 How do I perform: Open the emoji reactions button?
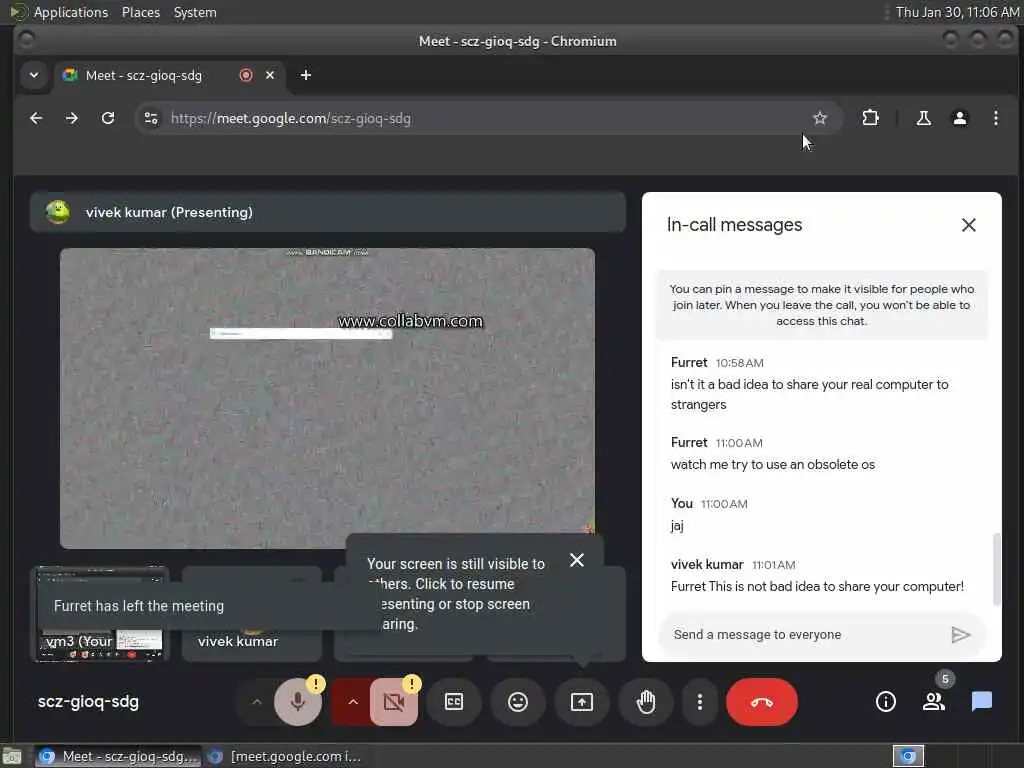(518, 702)
